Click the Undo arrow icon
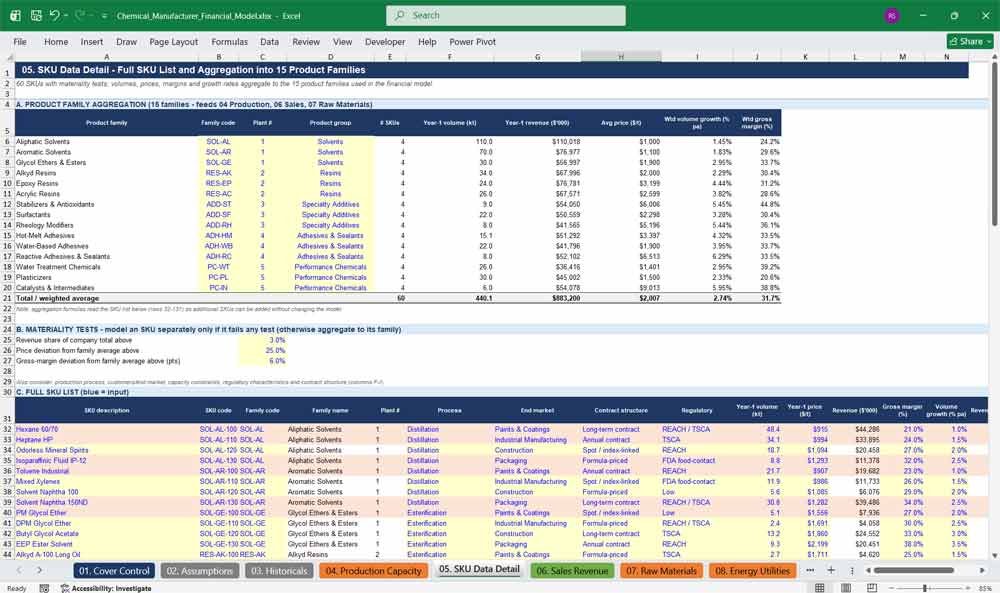 click(x=54, y=15)
